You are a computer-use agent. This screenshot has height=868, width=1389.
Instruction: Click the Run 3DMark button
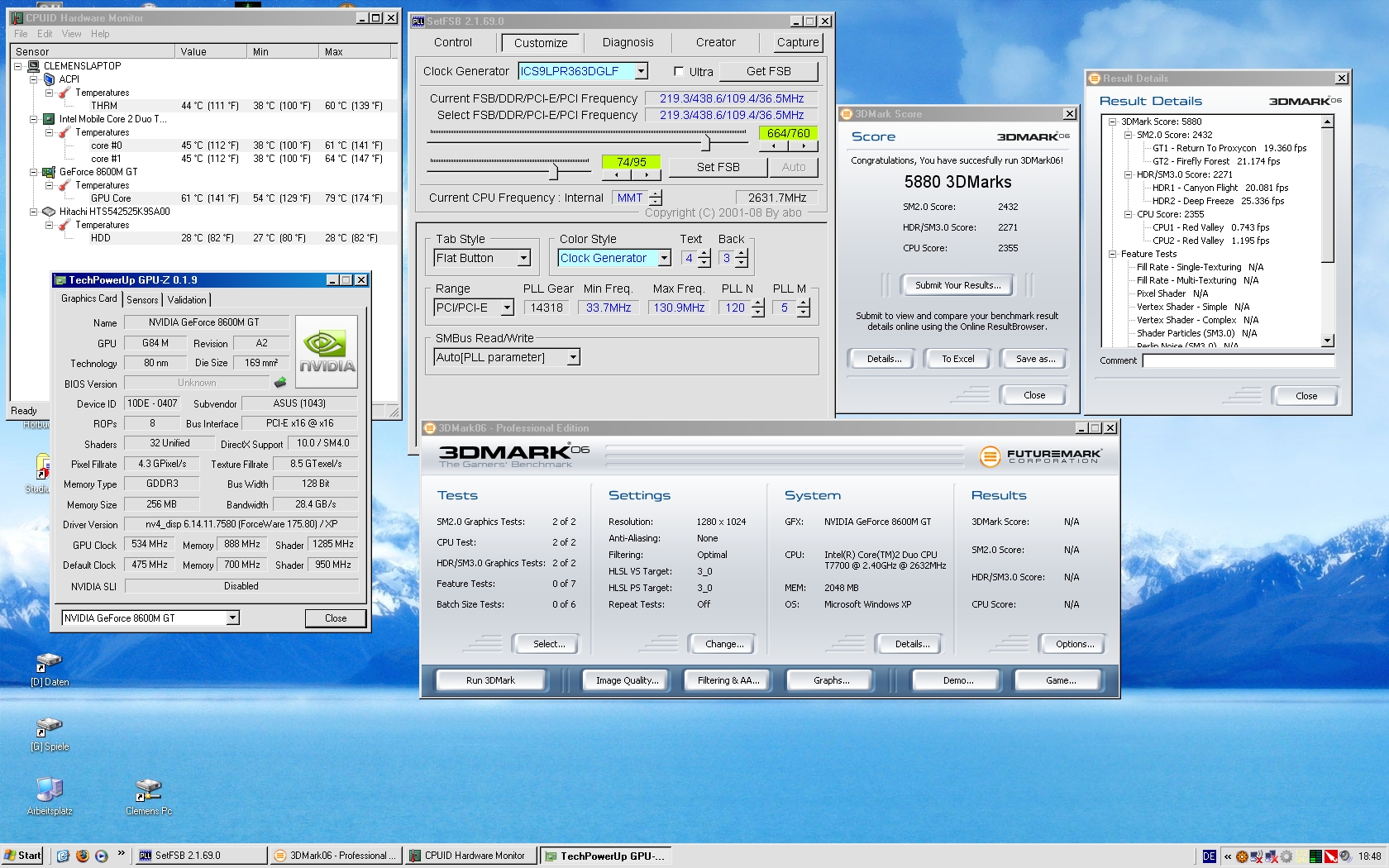(490, 680)
